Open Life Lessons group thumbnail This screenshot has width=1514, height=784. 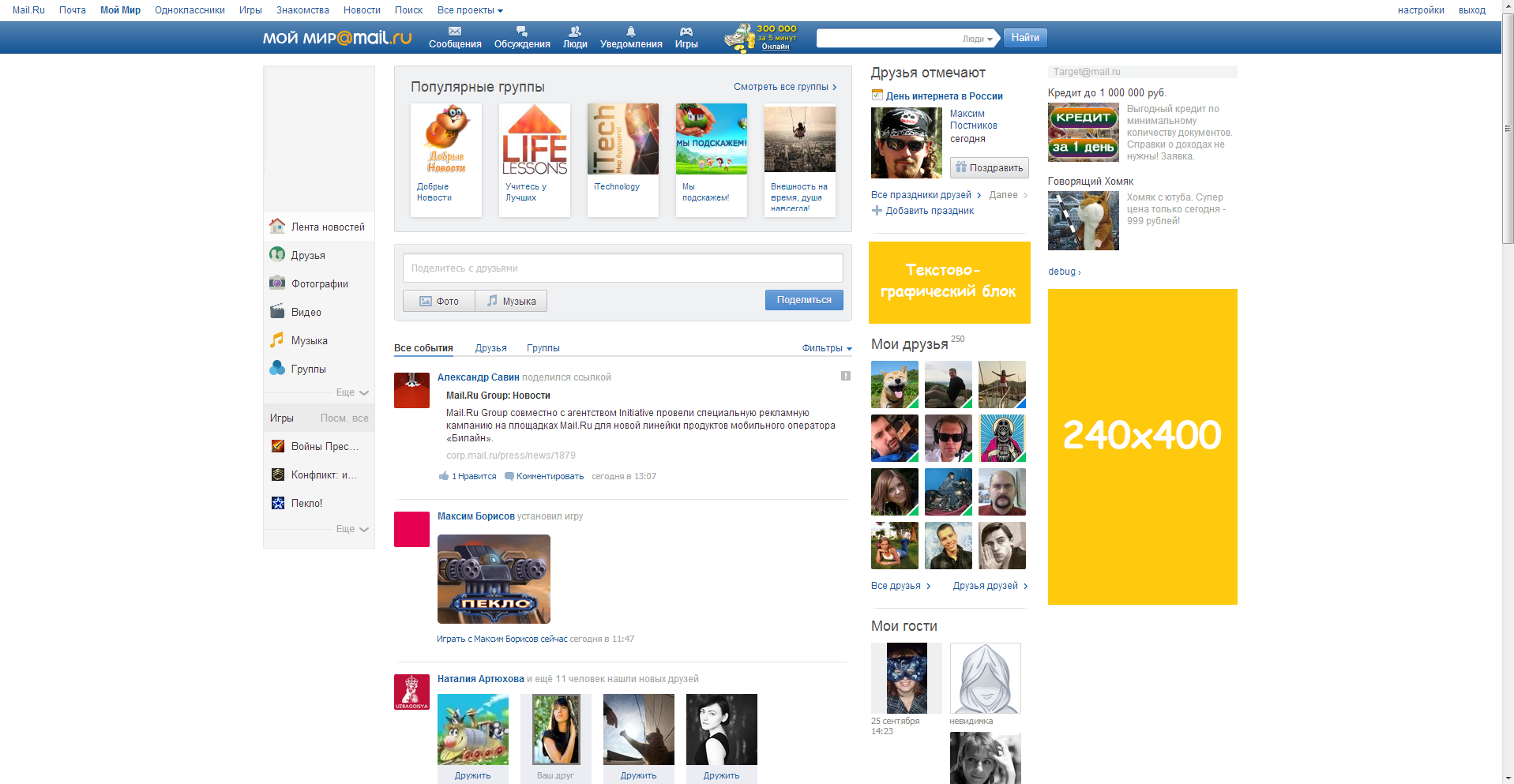tap(535, 139)
